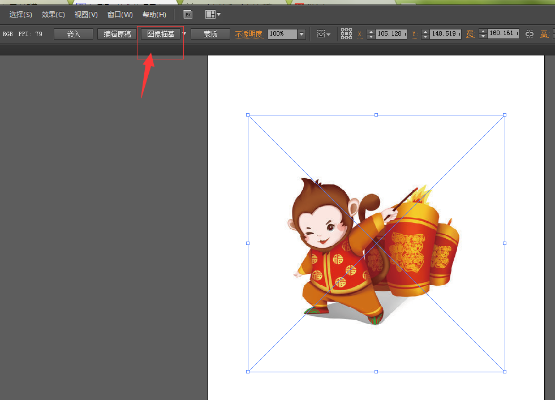555x400 pixels.
Task: Increase Y value with the up stepper arrow
Action: pos(425,32)
